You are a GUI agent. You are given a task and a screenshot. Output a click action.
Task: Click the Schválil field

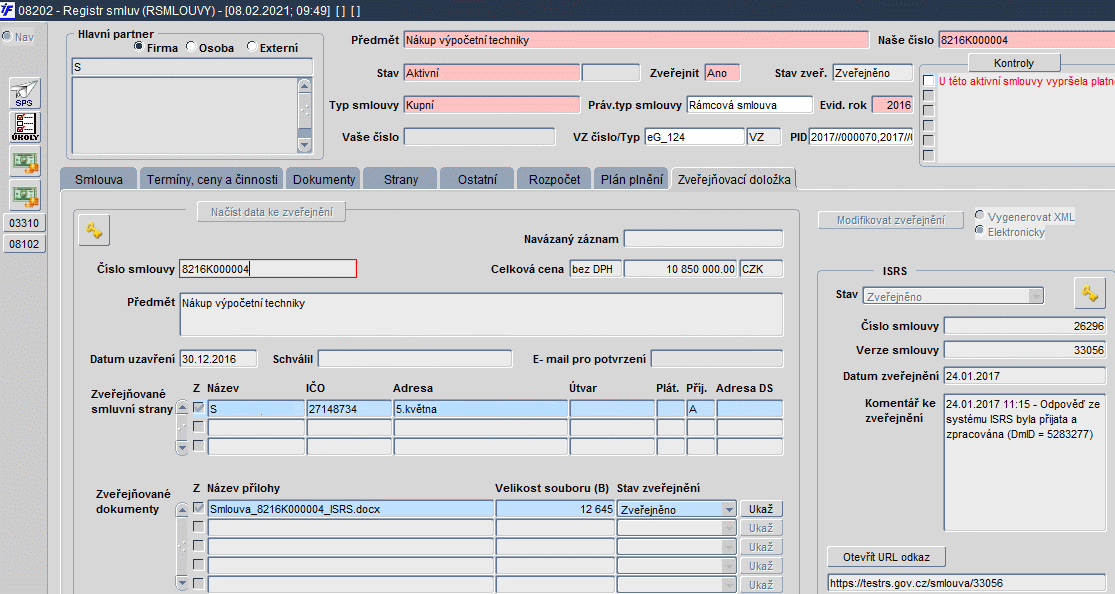coord(415,359)
